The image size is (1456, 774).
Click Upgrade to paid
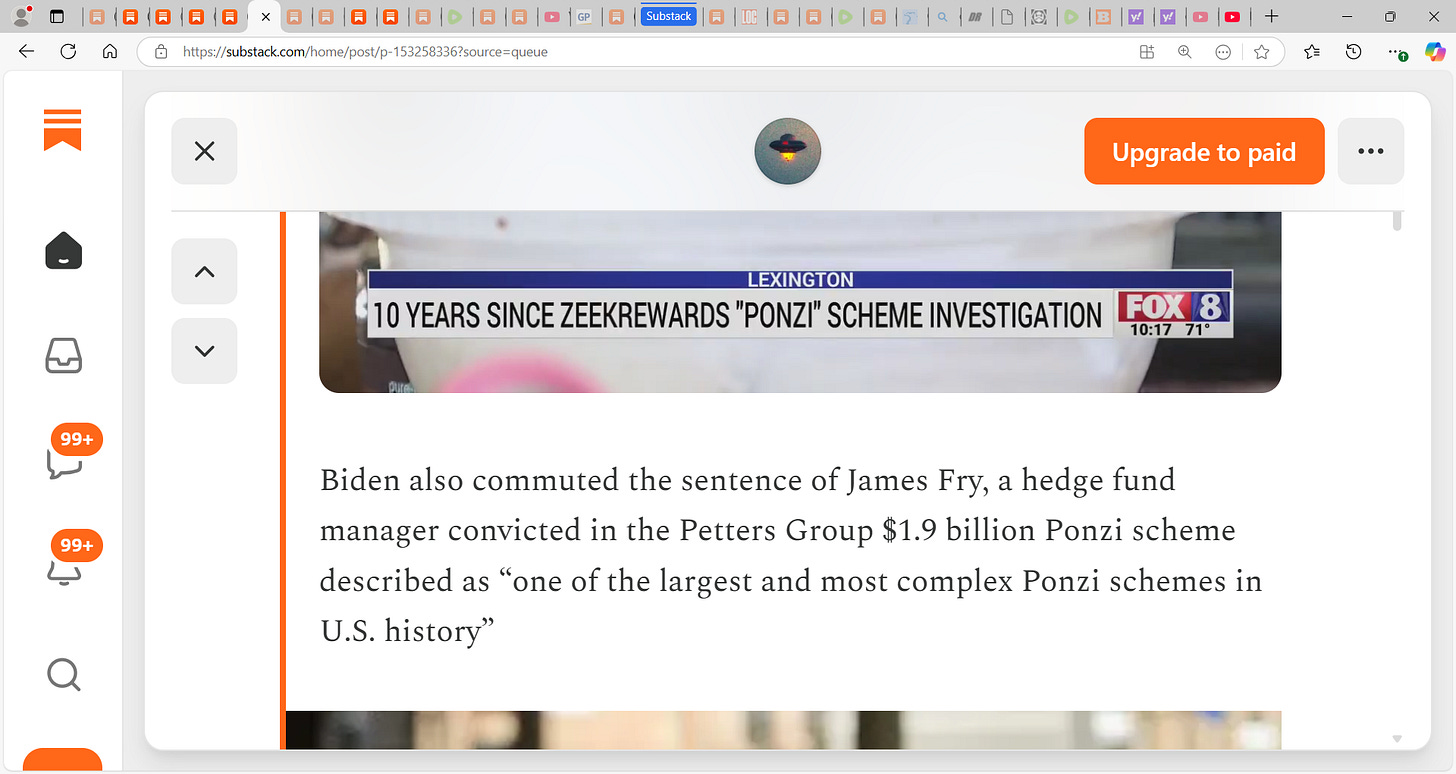tap(1204, 152)
